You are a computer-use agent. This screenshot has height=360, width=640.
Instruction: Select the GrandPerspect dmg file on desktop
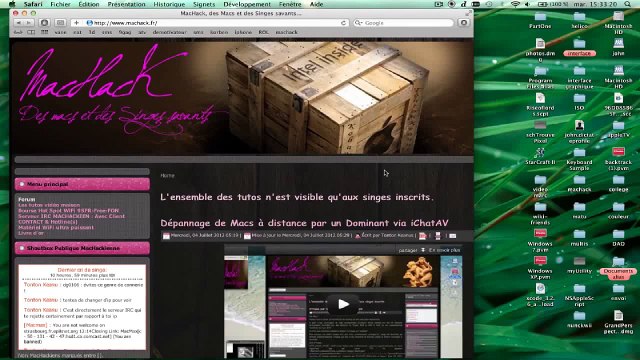[x=618, y=322]
